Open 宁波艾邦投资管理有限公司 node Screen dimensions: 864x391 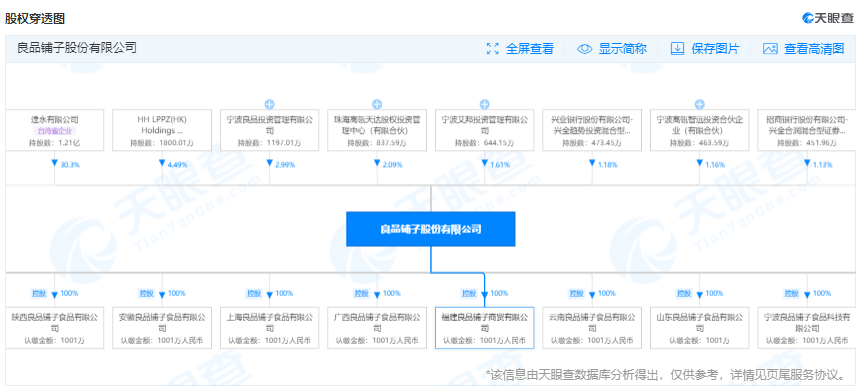click(484, 130)
